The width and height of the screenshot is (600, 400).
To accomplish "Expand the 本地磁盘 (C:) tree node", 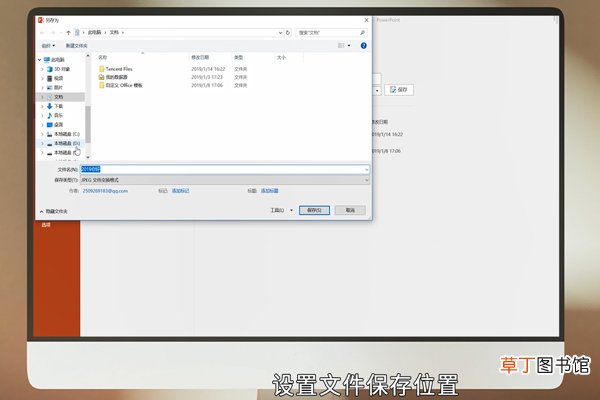I will coord(42,134).
